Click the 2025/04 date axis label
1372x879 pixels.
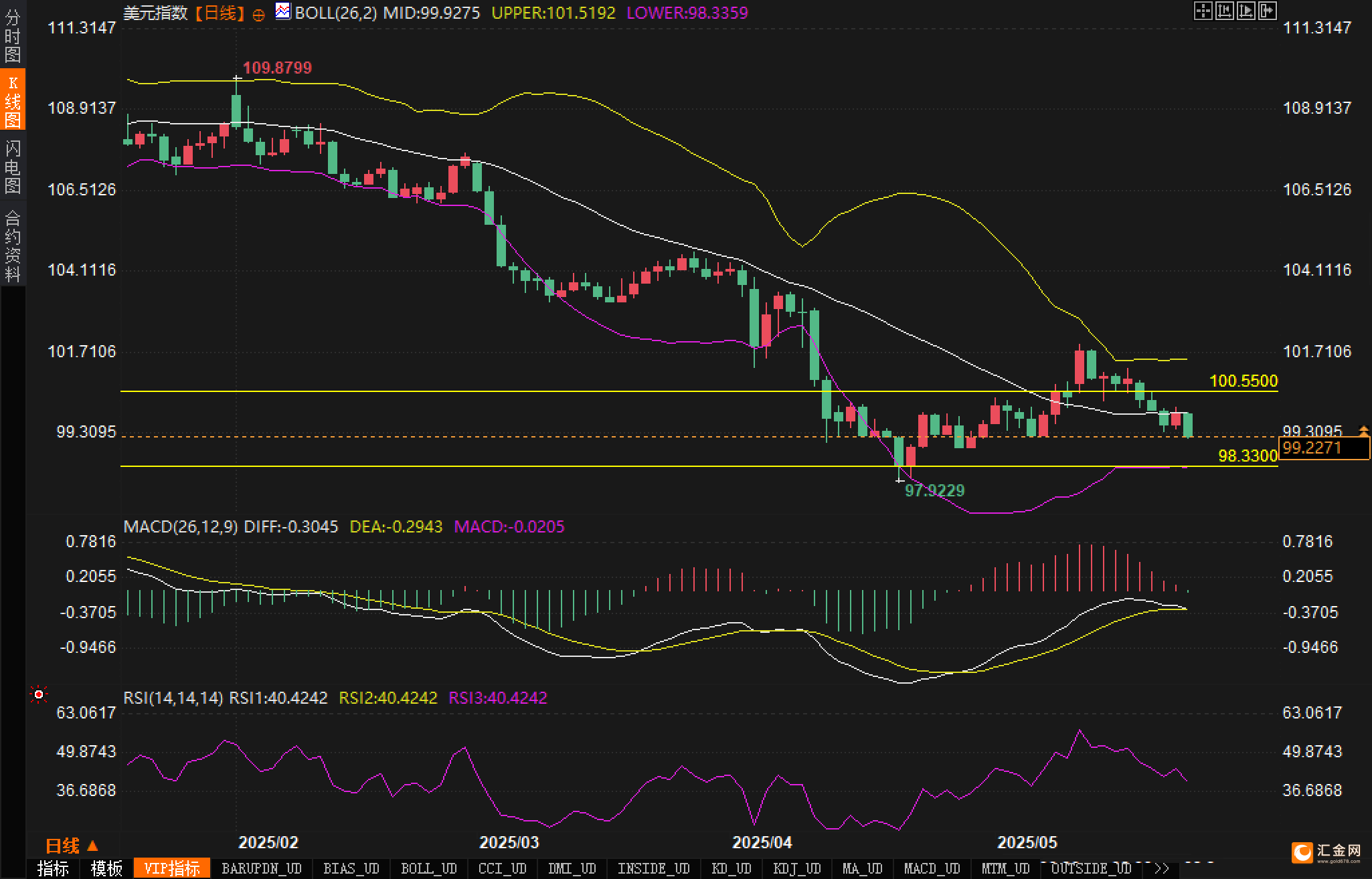pyautogui.click(x=762, y=842)
